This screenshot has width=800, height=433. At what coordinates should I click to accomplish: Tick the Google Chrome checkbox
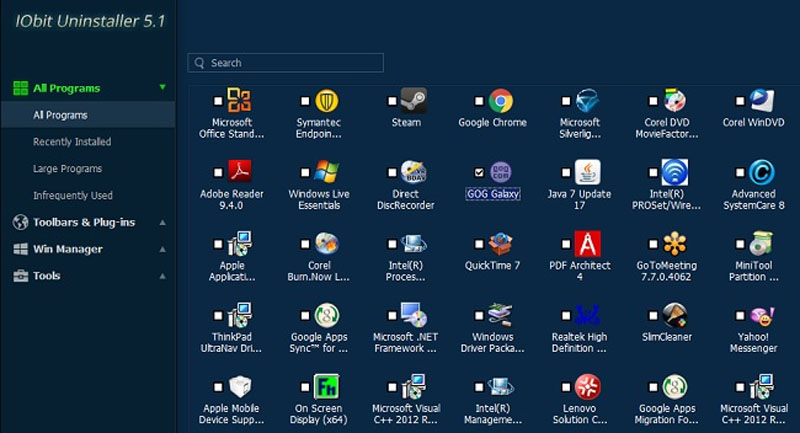pyautogui.click(x=479, y=101)
